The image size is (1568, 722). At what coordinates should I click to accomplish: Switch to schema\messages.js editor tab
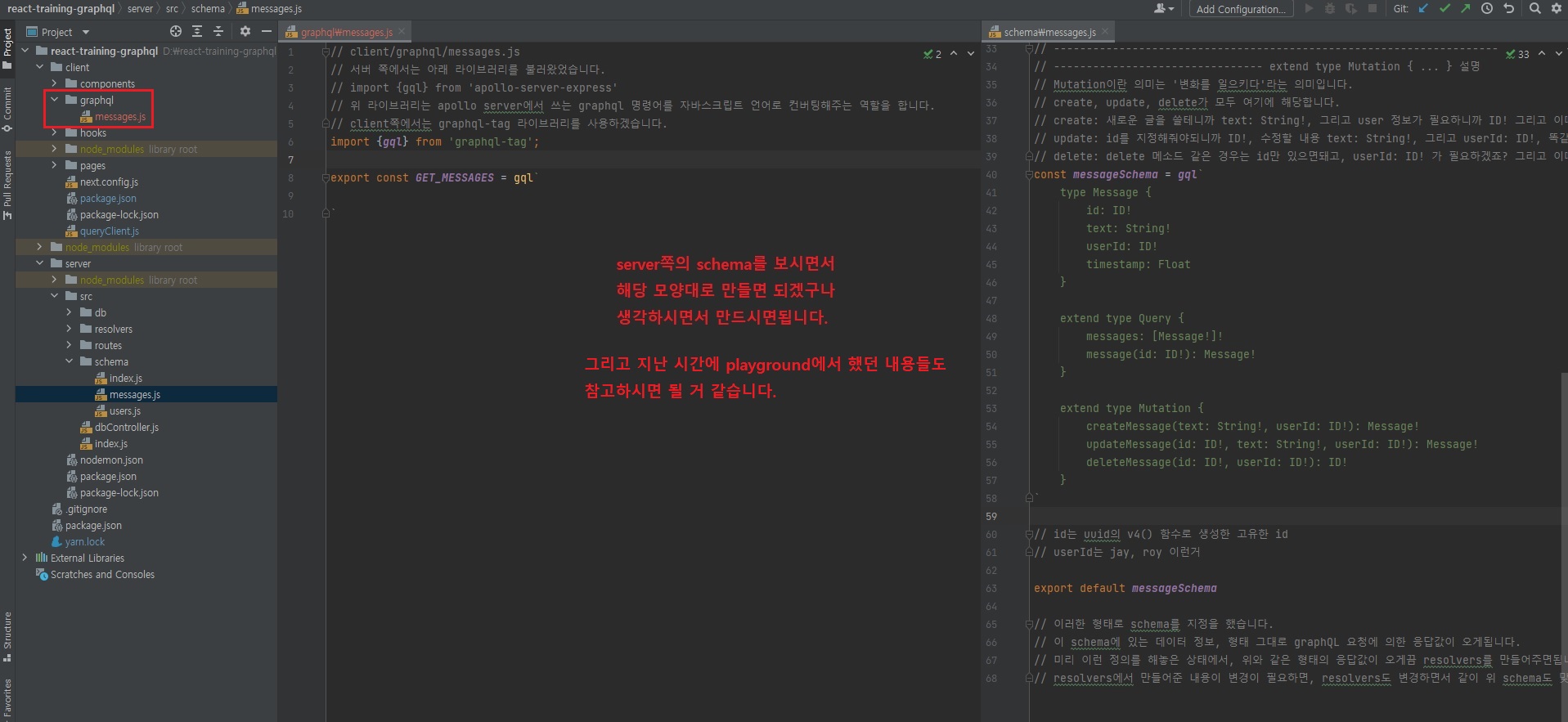(1049, 33)
